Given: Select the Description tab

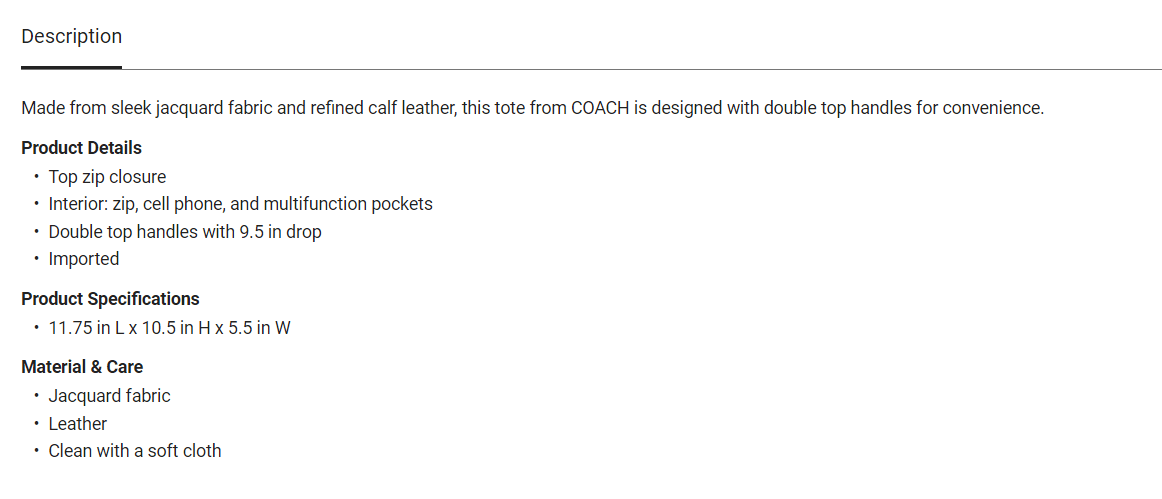Looking at the screenshot, I should (x=71, y=37).
